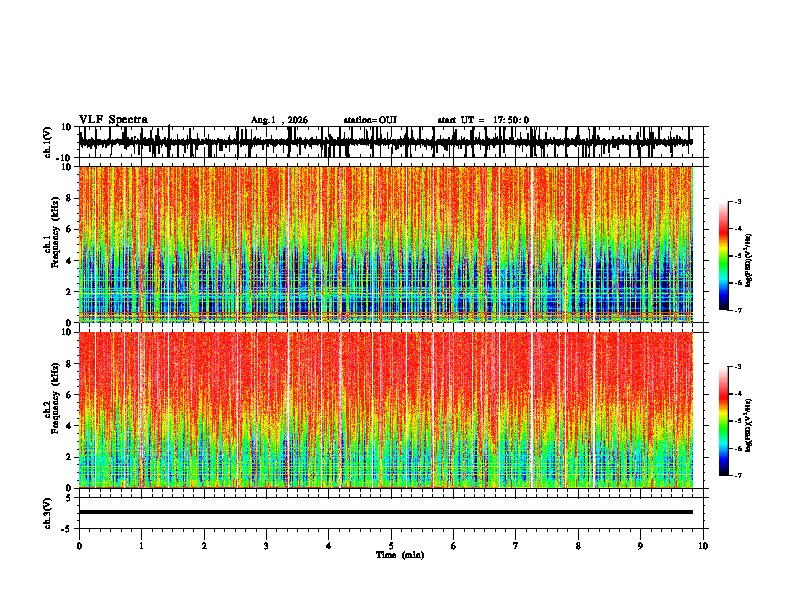Click the ch.1 color bar "log(PSD)" label

pos(749,260)
